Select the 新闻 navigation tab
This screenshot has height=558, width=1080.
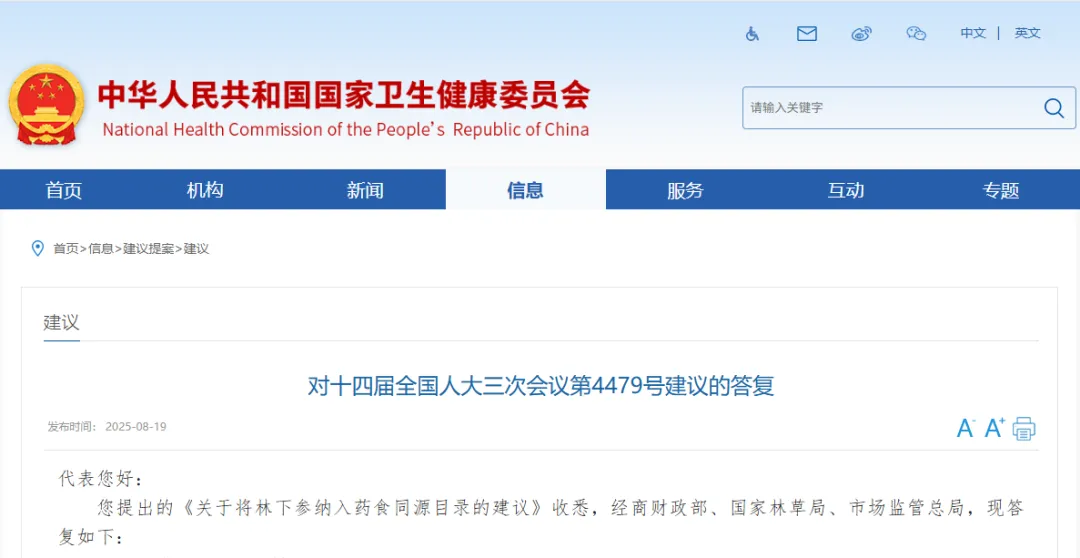point(365,190)
